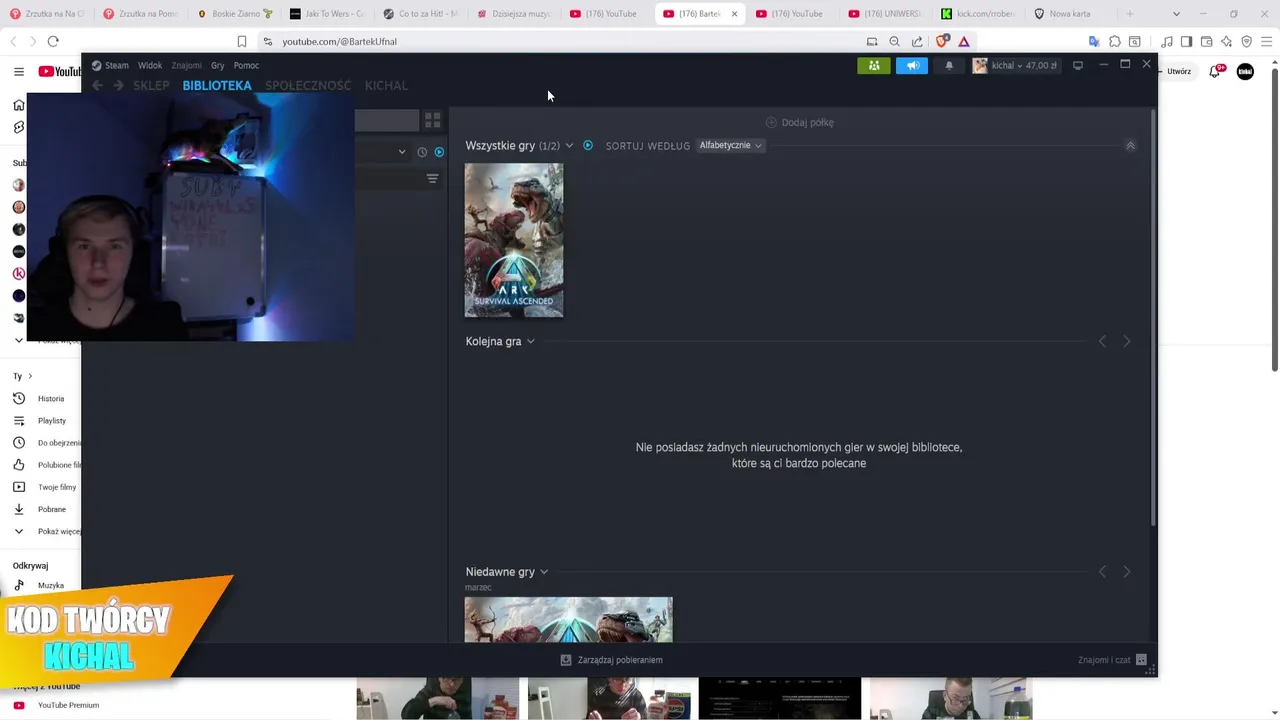Switch Steam to Big Picture mode icon
The height and width of the screenshot is (720, 1280).
[x=1078, y=65]
